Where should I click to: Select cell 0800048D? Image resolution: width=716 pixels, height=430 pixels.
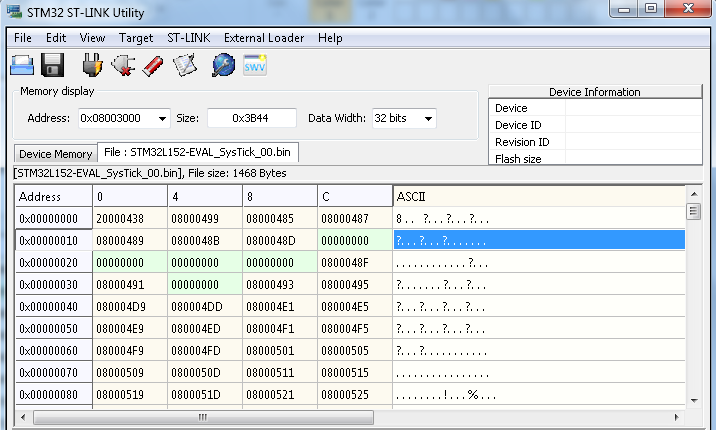pos(280,241)
